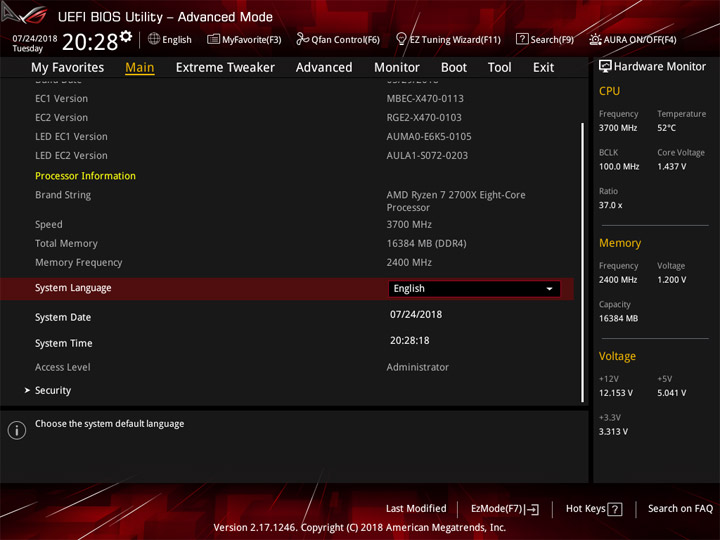Viewport: 720px width, 540px height.
Task: Launch Qfan Control(F6)
Action: (x=338, y=39)
